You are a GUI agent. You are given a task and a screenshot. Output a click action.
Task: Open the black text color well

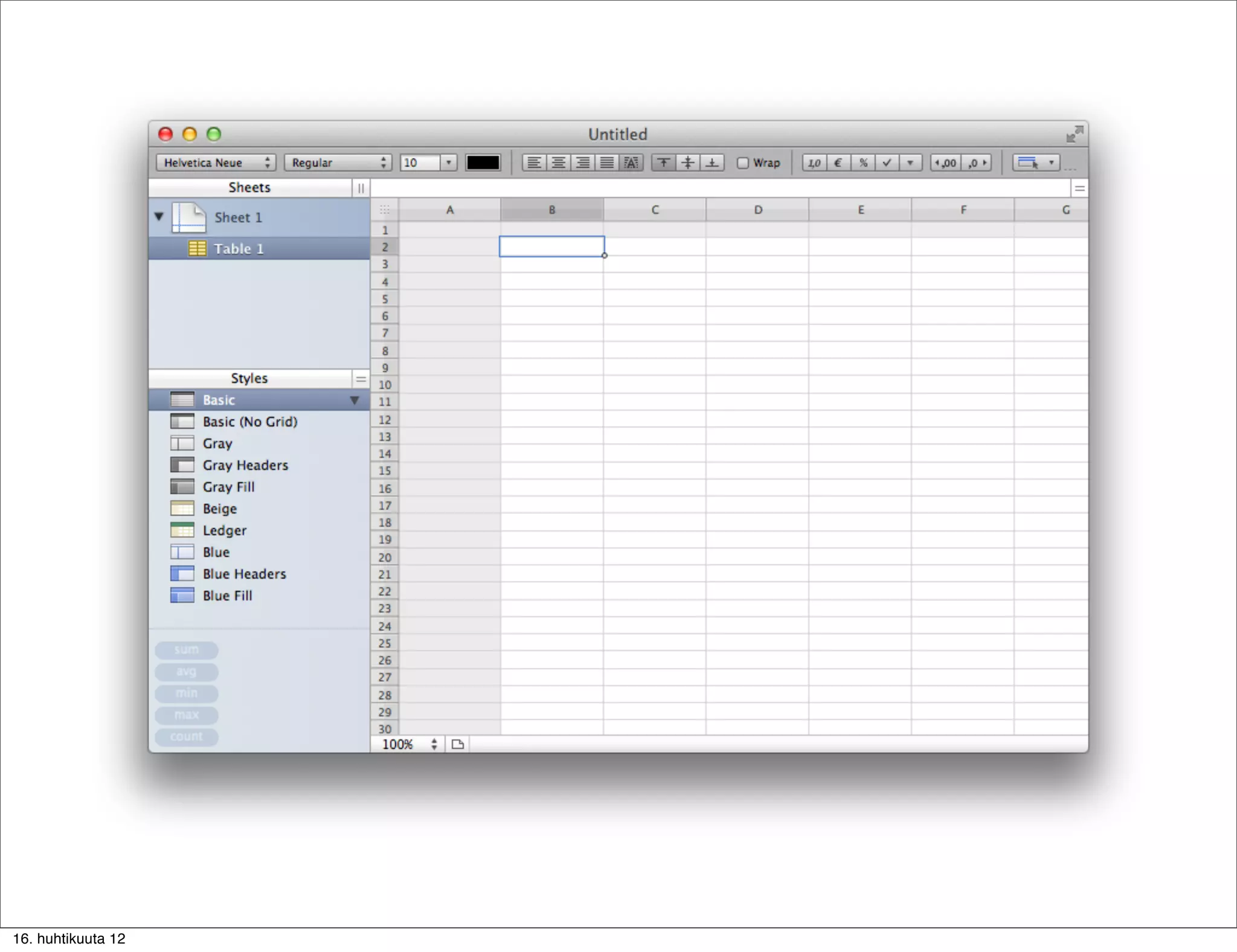[483, 162]
